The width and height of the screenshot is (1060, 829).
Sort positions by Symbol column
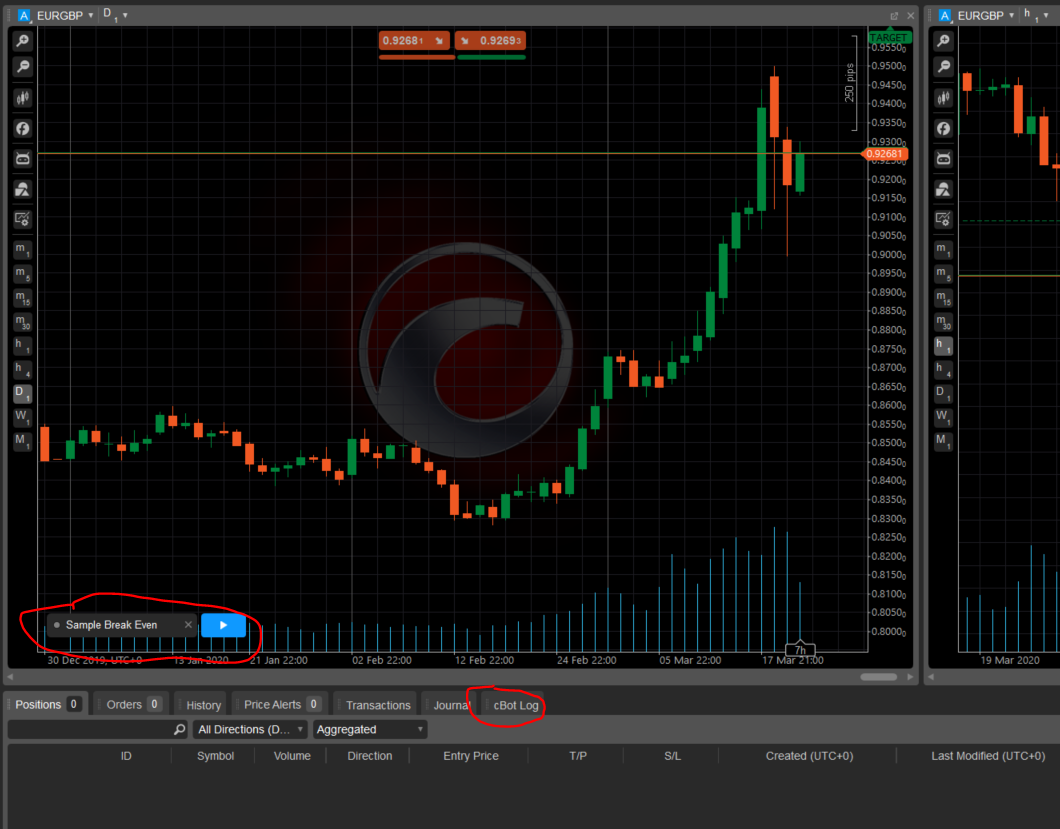coord(216,756)
